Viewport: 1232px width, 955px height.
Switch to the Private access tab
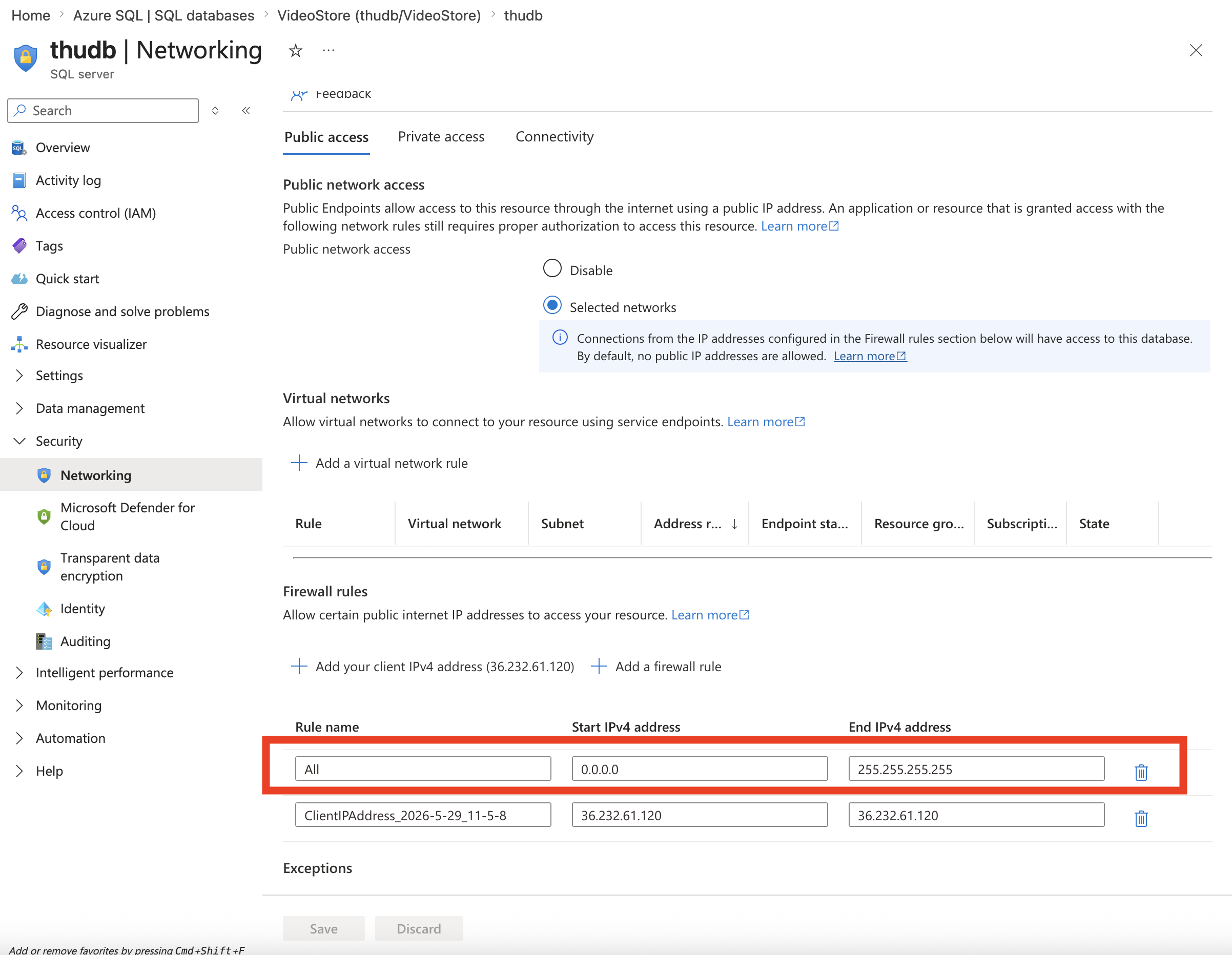441,137
